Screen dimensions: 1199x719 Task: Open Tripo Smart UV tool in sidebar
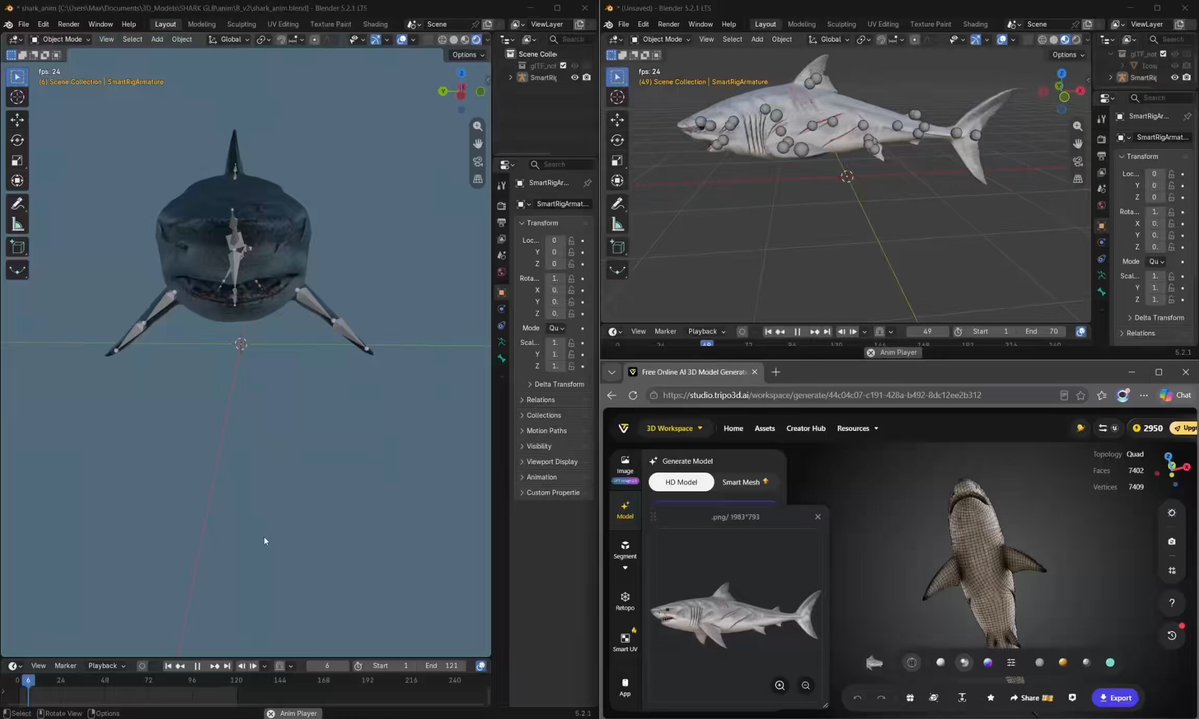click(625, 641)
